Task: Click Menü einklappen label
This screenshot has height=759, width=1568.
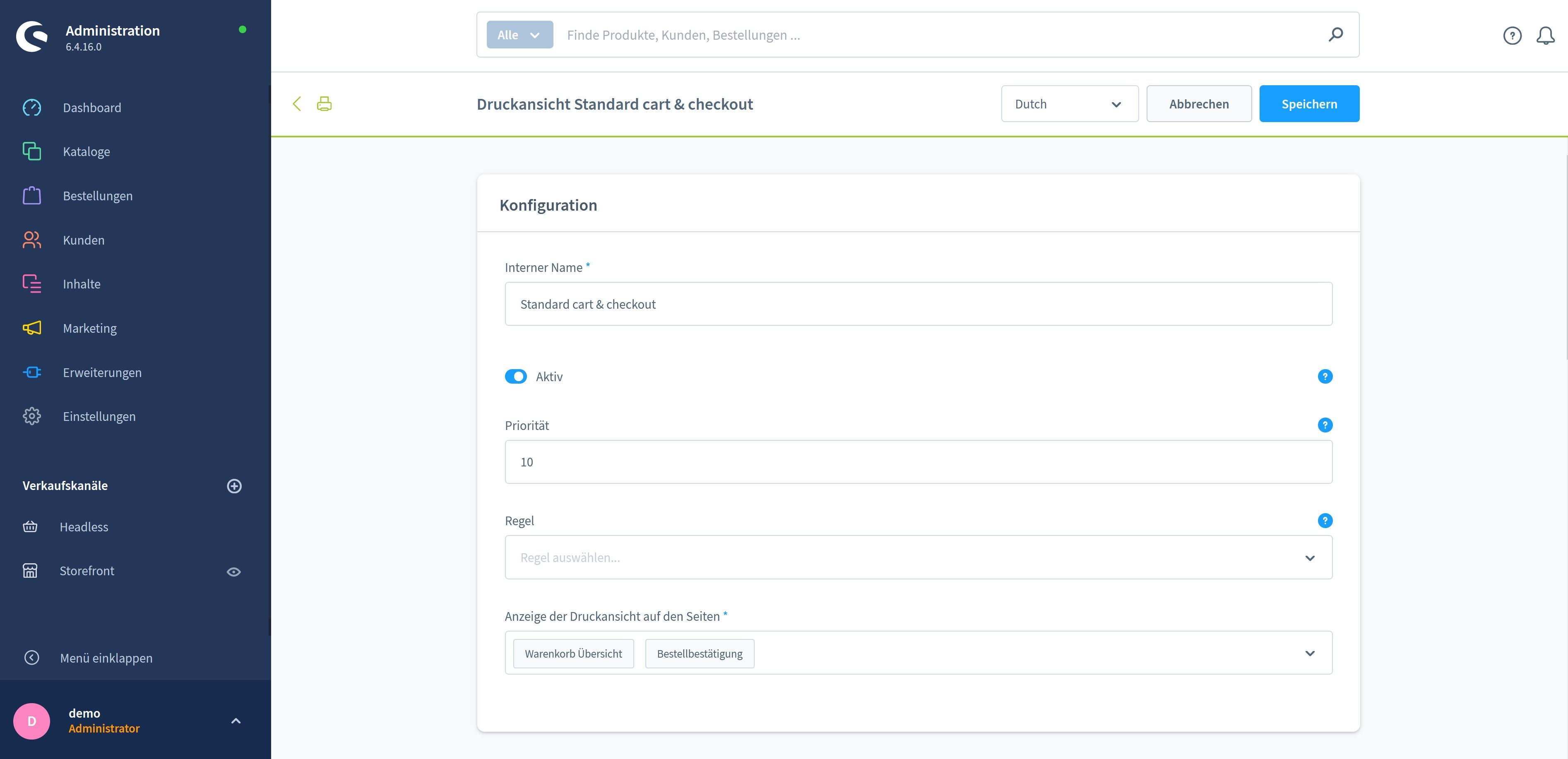Action: (106, 658)
